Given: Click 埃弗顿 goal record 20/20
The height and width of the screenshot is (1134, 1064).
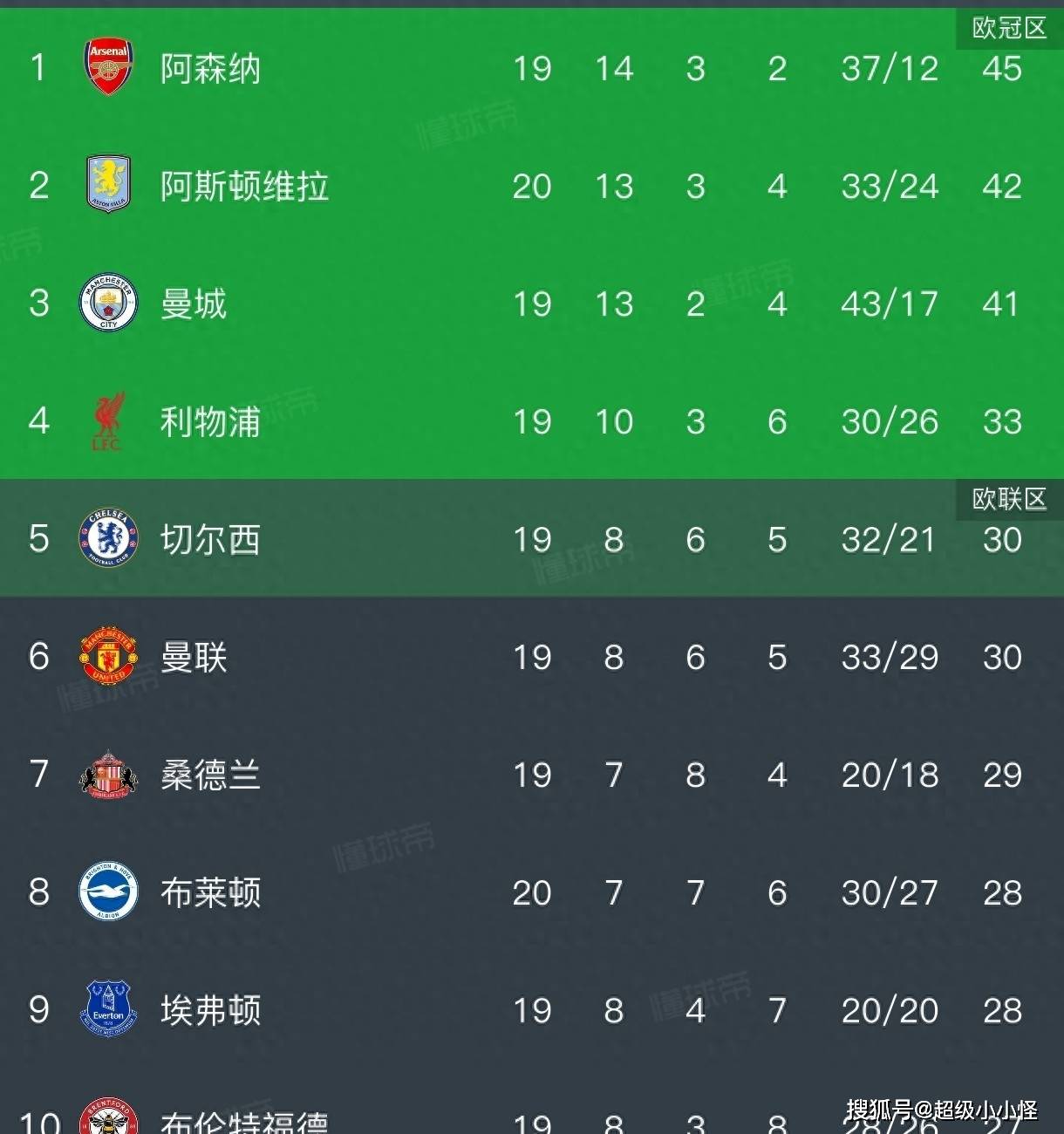Looking at the screenshot, I should point(888,1010).
